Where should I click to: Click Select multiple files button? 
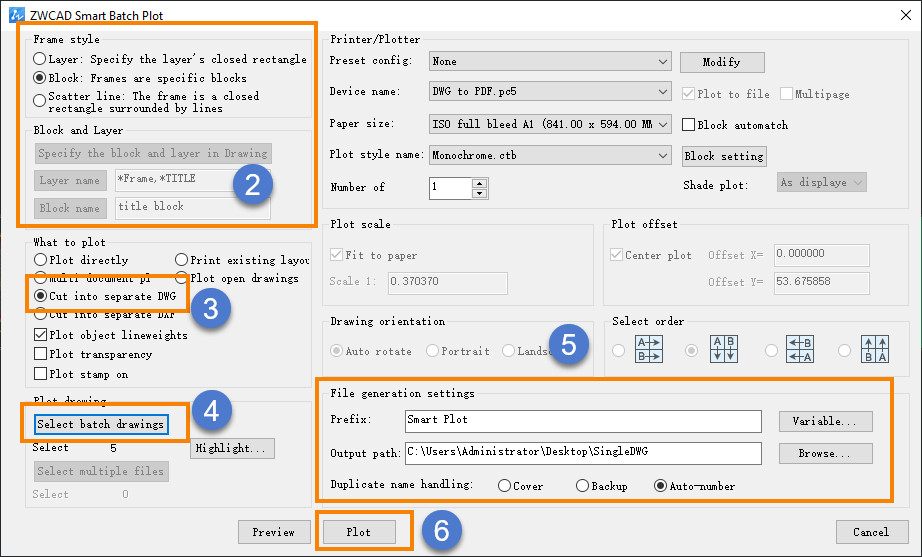(101, 471)
